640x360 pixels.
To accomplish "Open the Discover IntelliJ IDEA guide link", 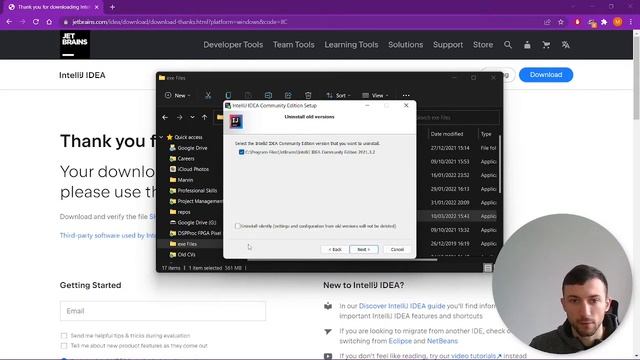I will [x=402, y=306].
